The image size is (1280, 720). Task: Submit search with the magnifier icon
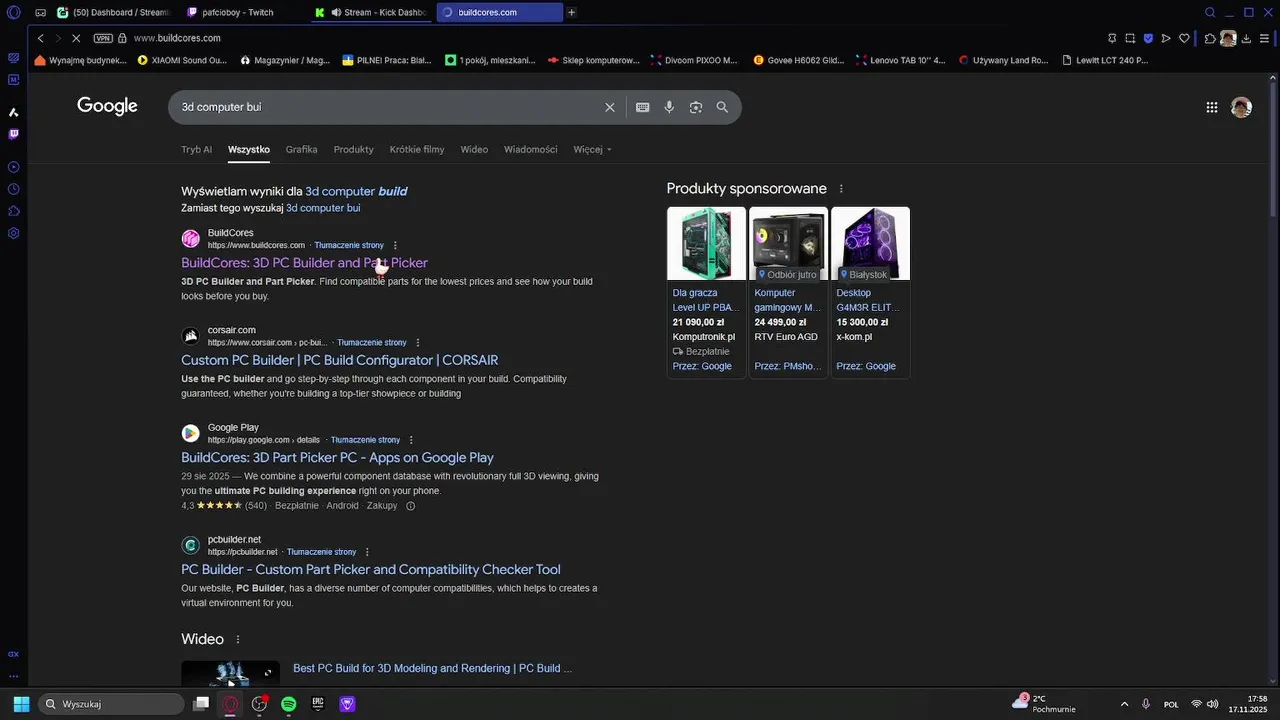coord(722,107)
